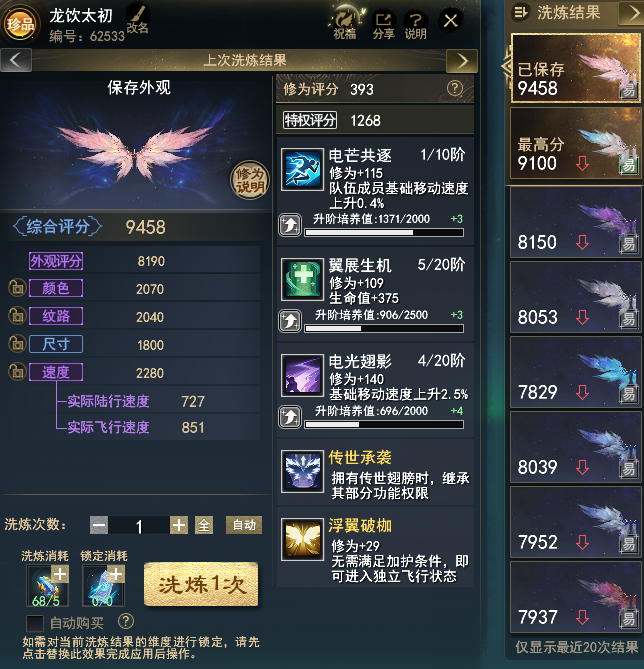Go to next result with right arrow

(462, 61)
